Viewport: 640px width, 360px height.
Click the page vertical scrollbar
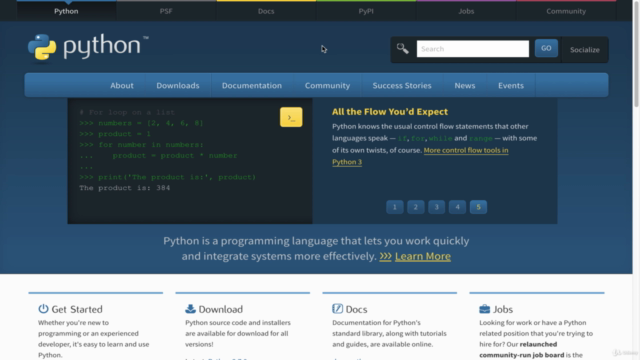(636, 55)
